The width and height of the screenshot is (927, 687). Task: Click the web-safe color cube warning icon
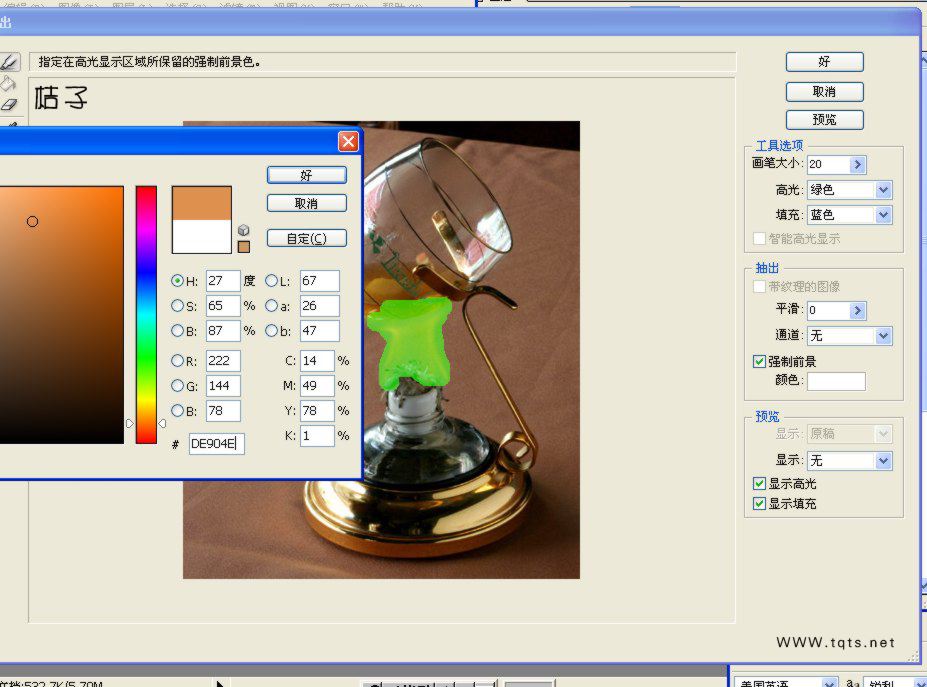pos(244,230)
